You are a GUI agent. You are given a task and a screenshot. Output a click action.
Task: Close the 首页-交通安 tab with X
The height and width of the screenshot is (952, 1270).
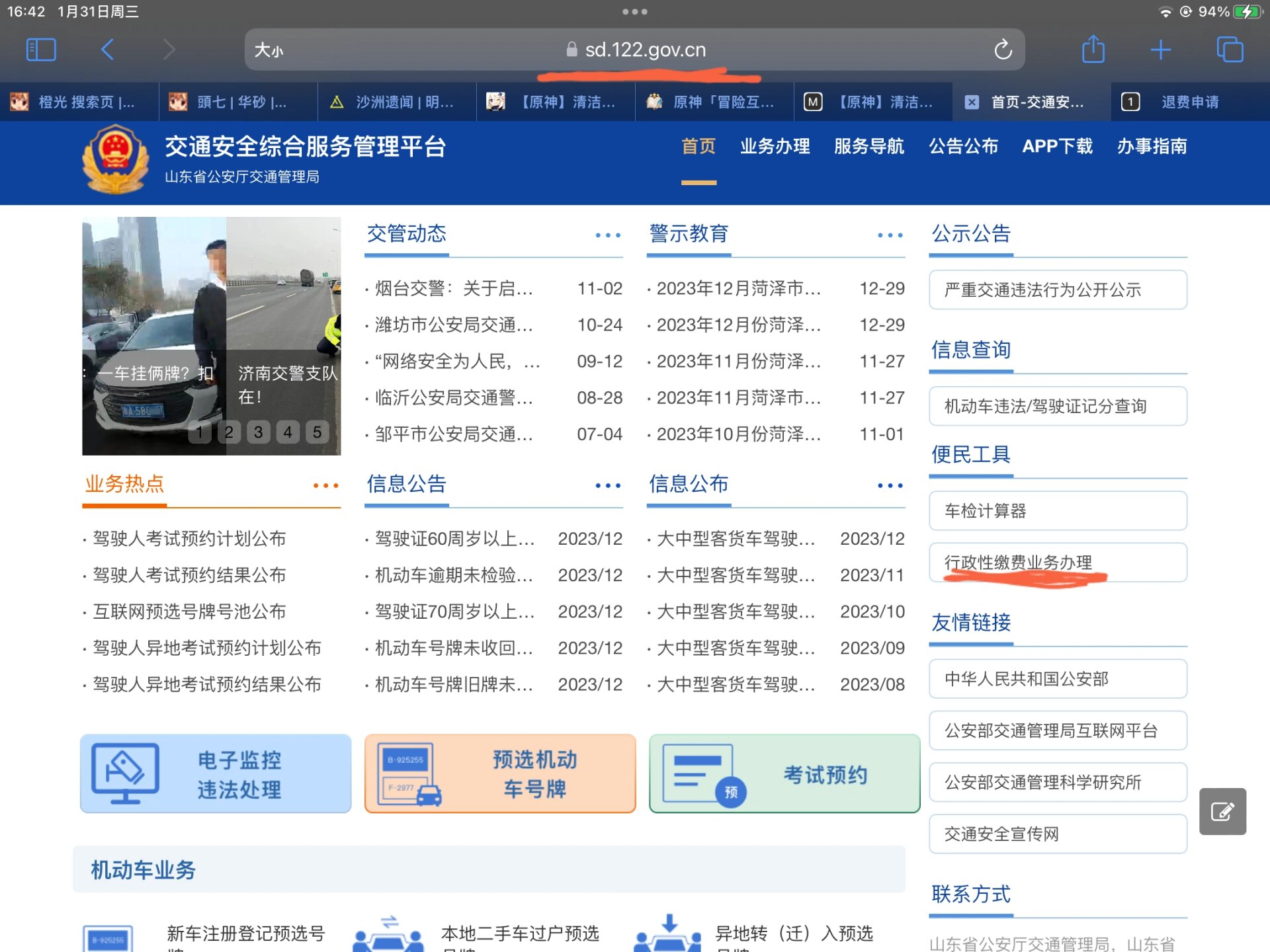(972, 102)
